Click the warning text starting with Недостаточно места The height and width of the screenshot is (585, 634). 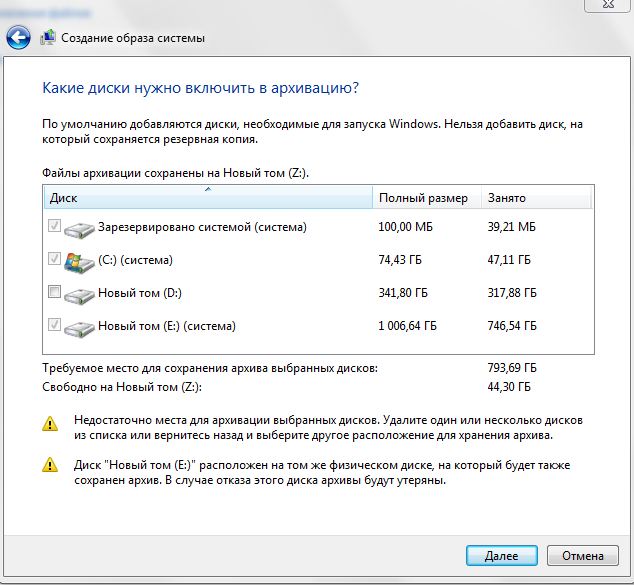pyautogui.click(x=328, y=428)
